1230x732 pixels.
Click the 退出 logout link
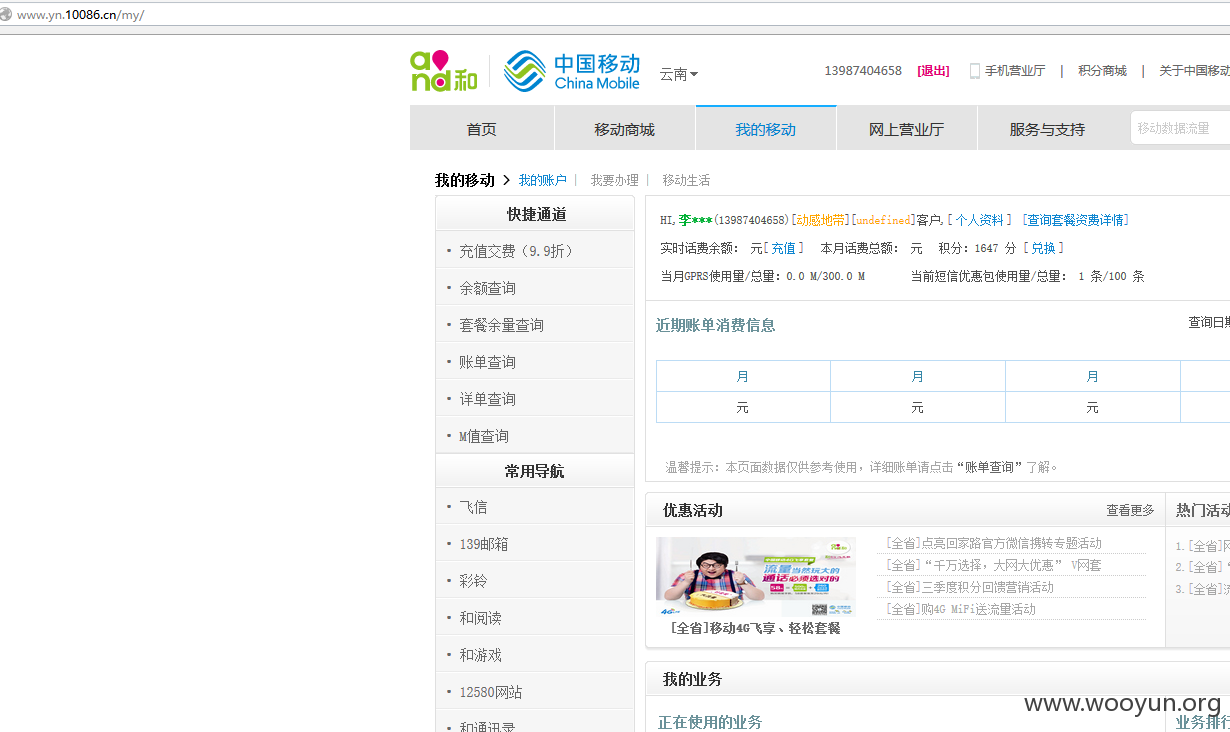coord(933,71)
